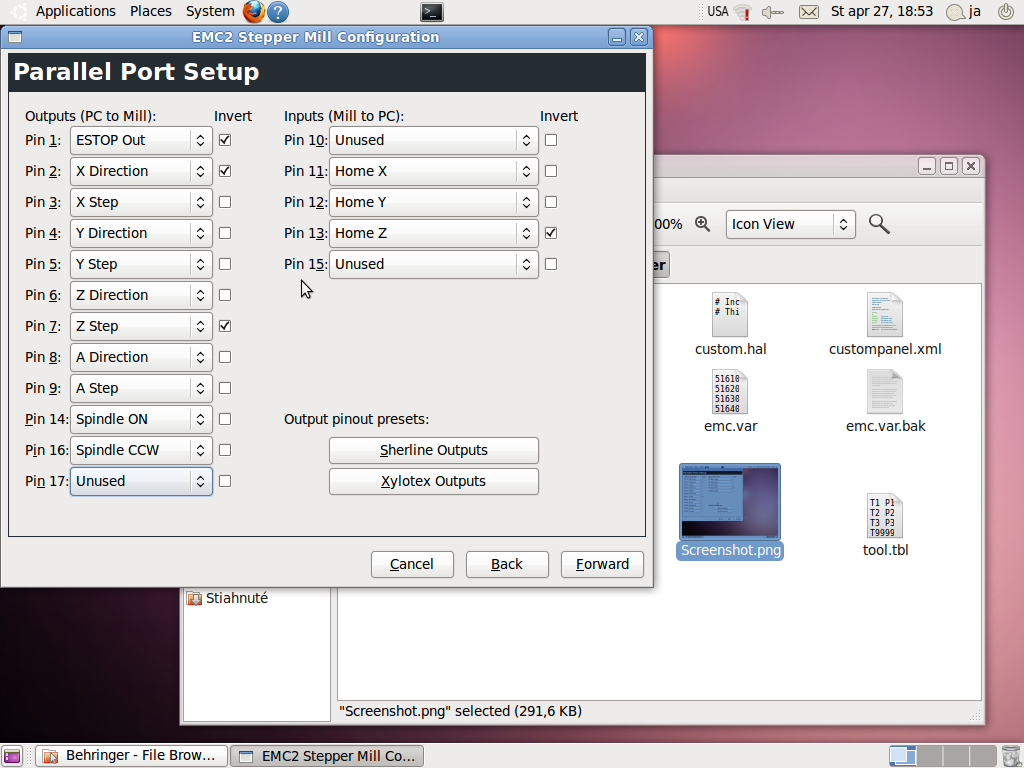Enable Invert for Pin 3 X Step
The width and height of the screenshot is (1024, 768).
pyautogui.click(x=225, y=202)
